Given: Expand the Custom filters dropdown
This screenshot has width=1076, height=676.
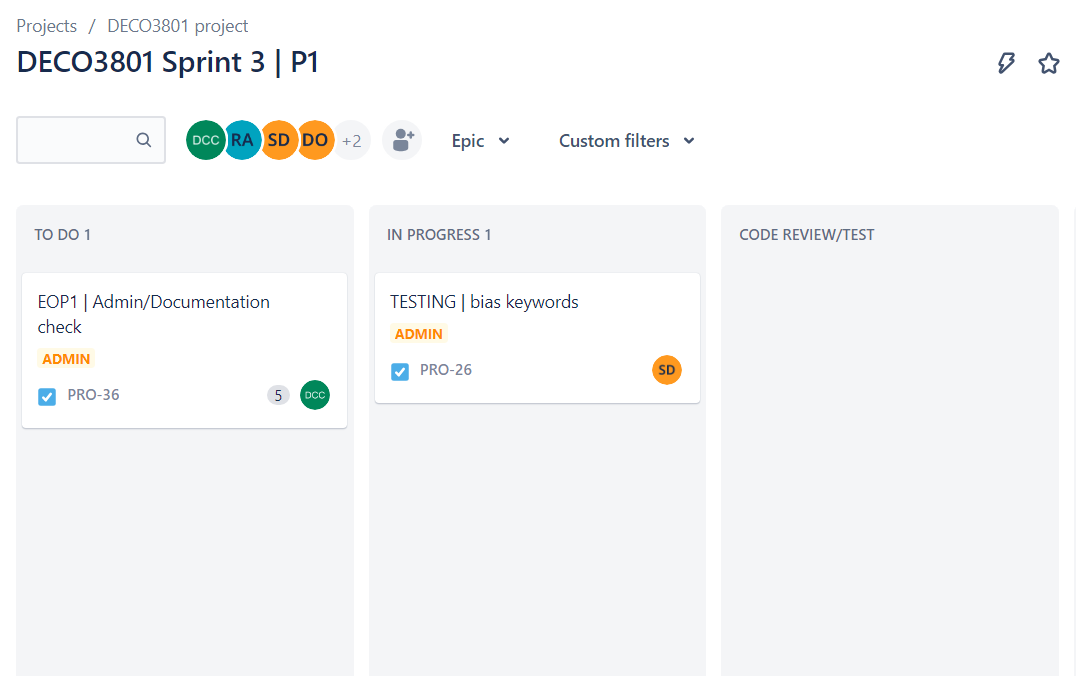Looking at the screenshot, I should click(x=626, y=141).
